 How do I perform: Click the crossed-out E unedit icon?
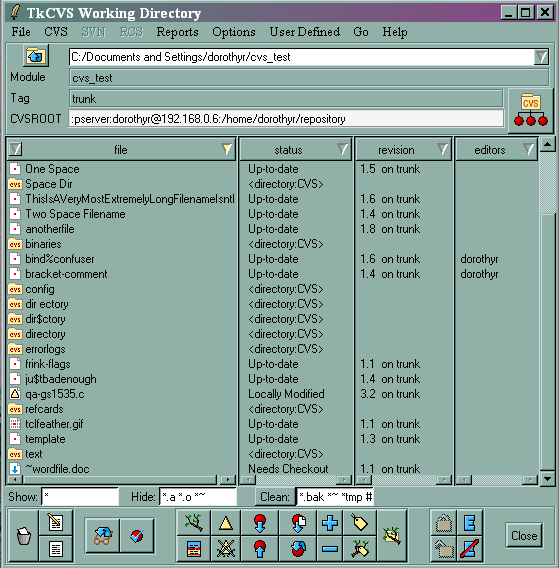click(470, 549)
